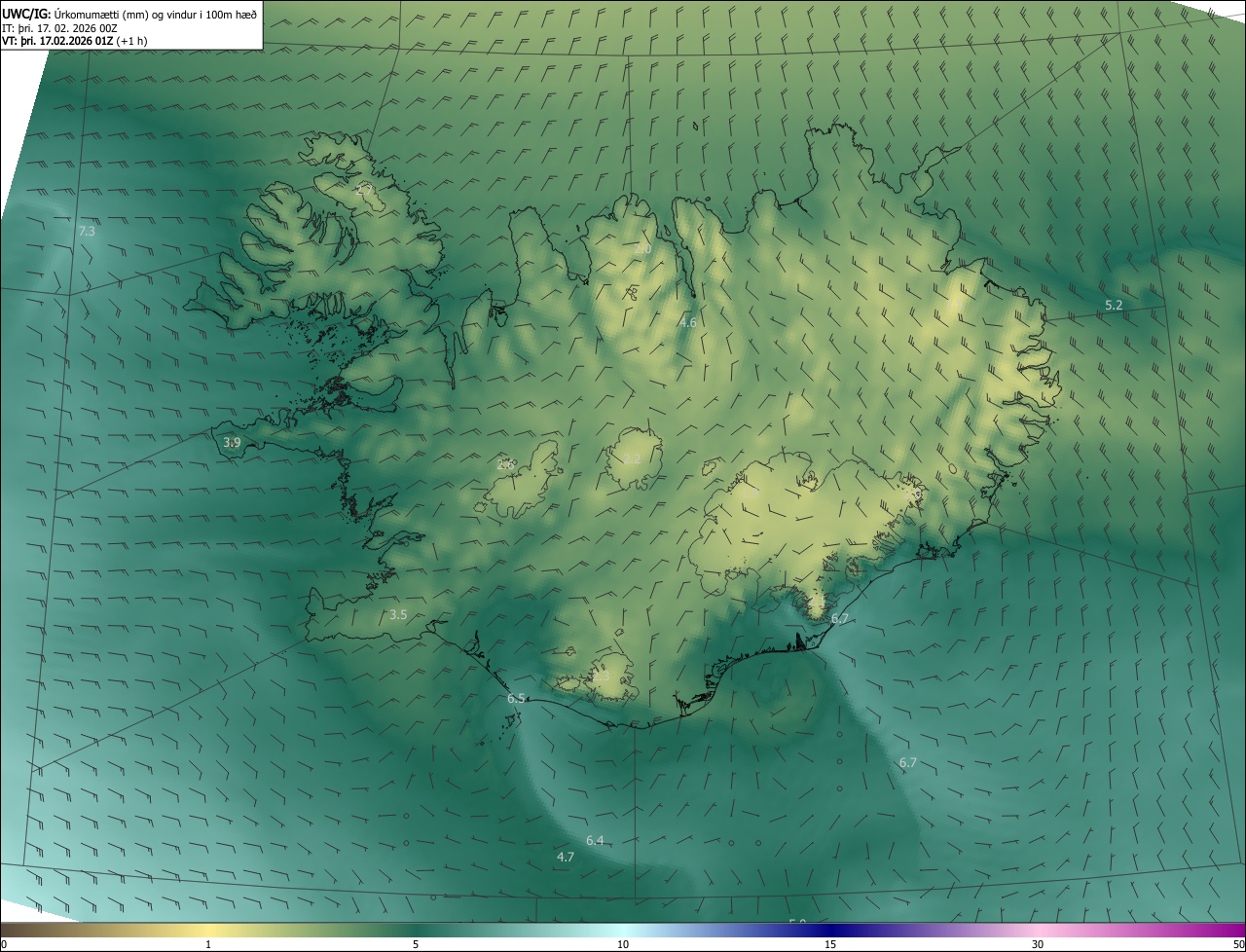
Task: Select the color scale tick labeled 1
Action: [208, 944]
